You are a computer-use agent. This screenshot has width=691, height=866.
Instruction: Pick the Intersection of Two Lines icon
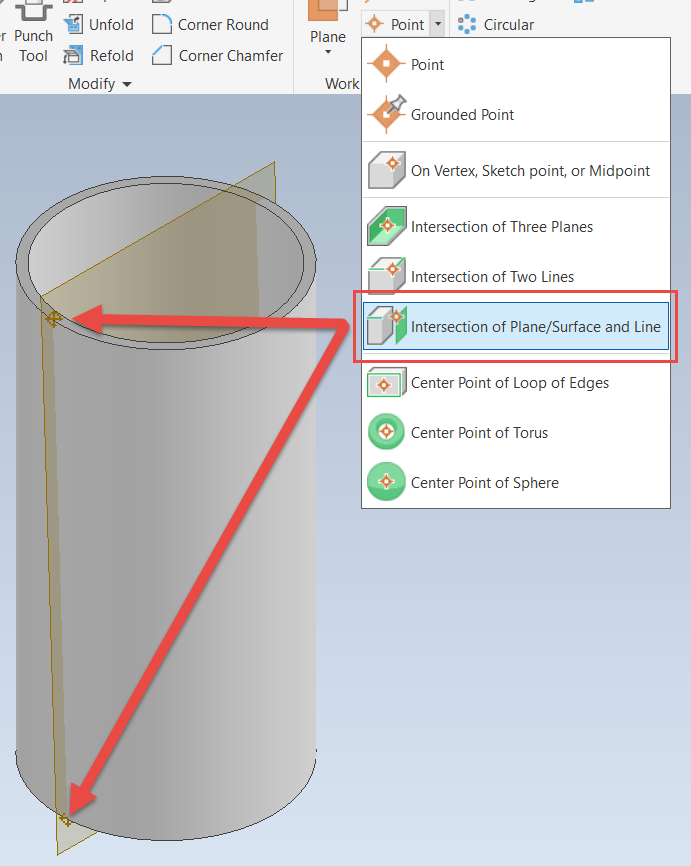[x=387, y=276]
